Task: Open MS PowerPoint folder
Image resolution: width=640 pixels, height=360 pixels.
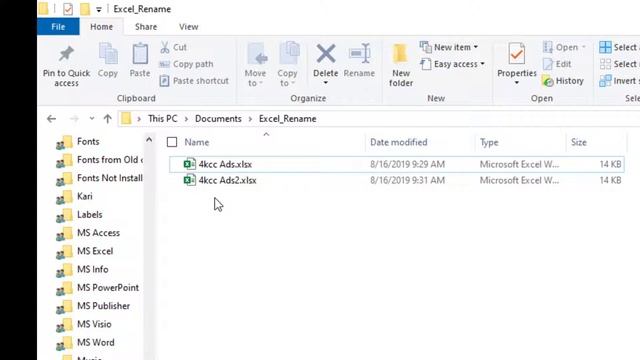Action: point(108,288)
